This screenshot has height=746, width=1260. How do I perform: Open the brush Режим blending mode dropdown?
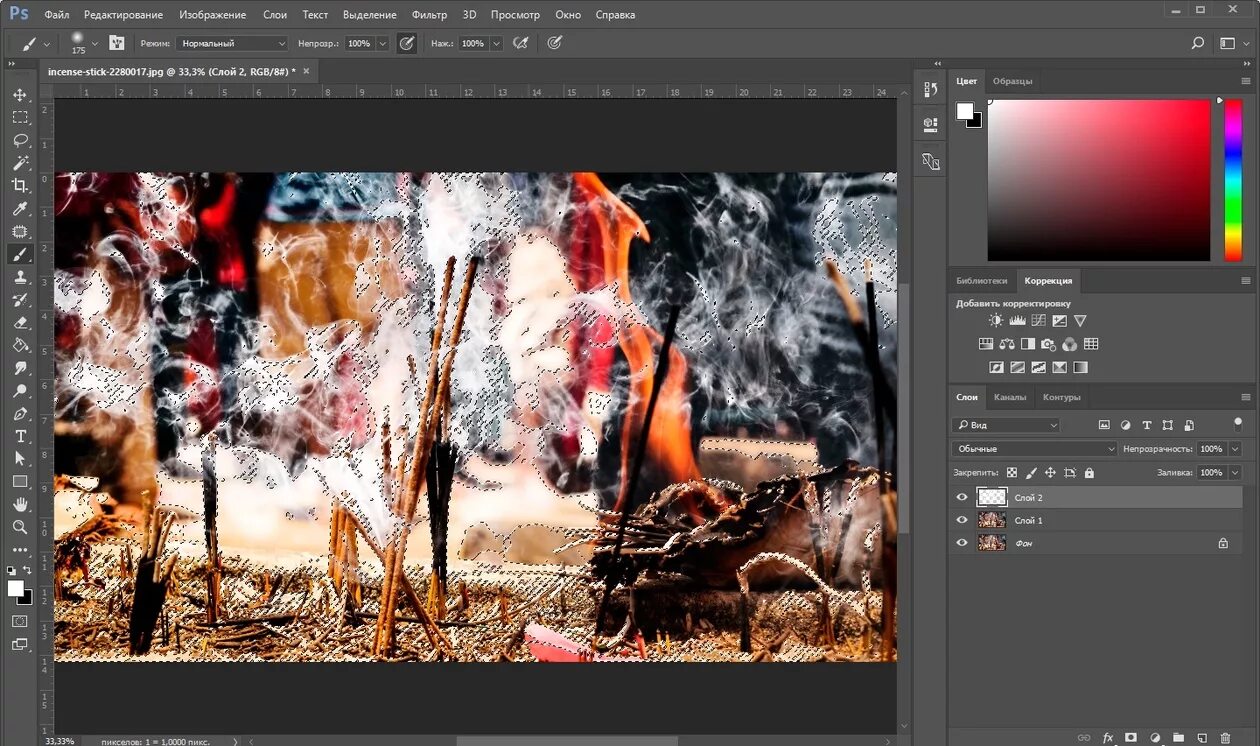(232, 44)
